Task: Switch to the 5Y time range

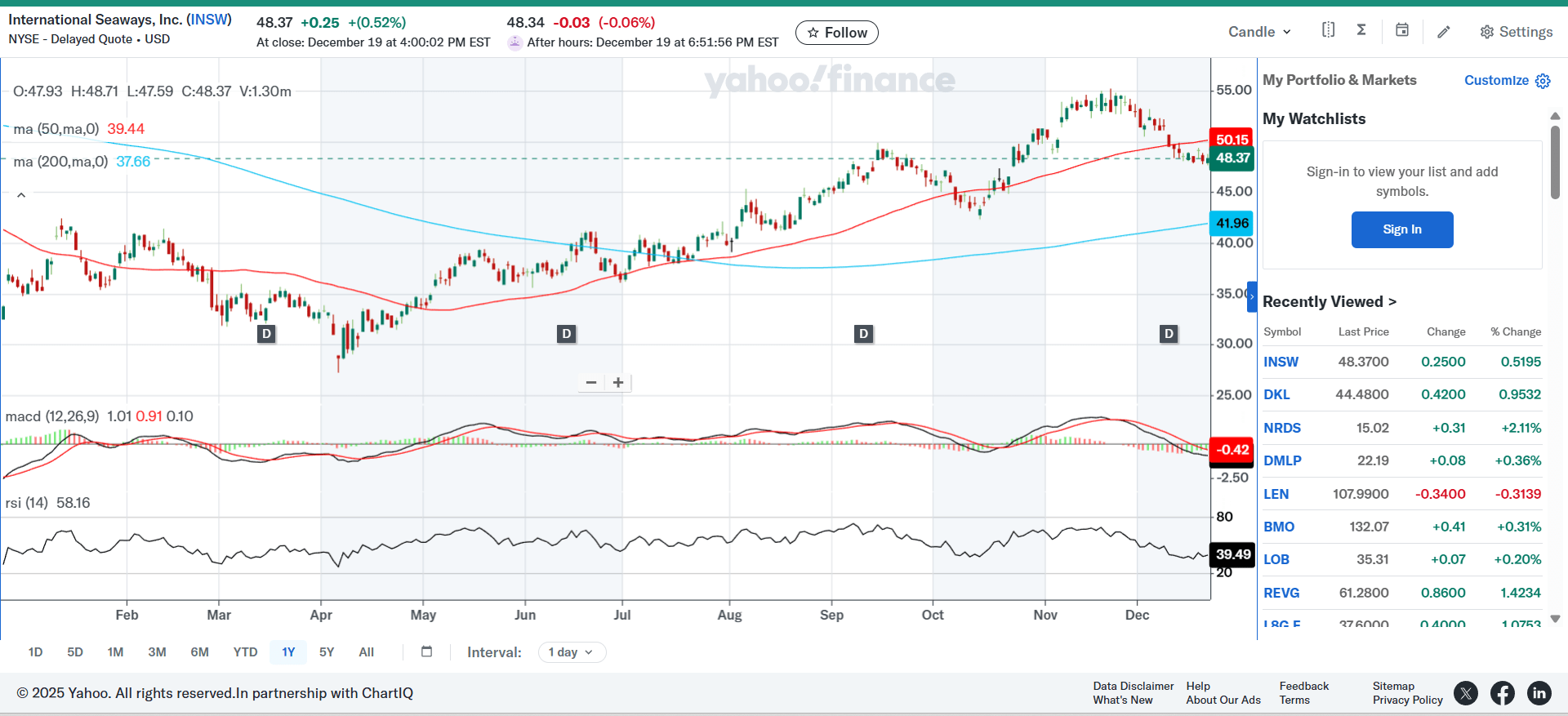Action: [327, 652]
